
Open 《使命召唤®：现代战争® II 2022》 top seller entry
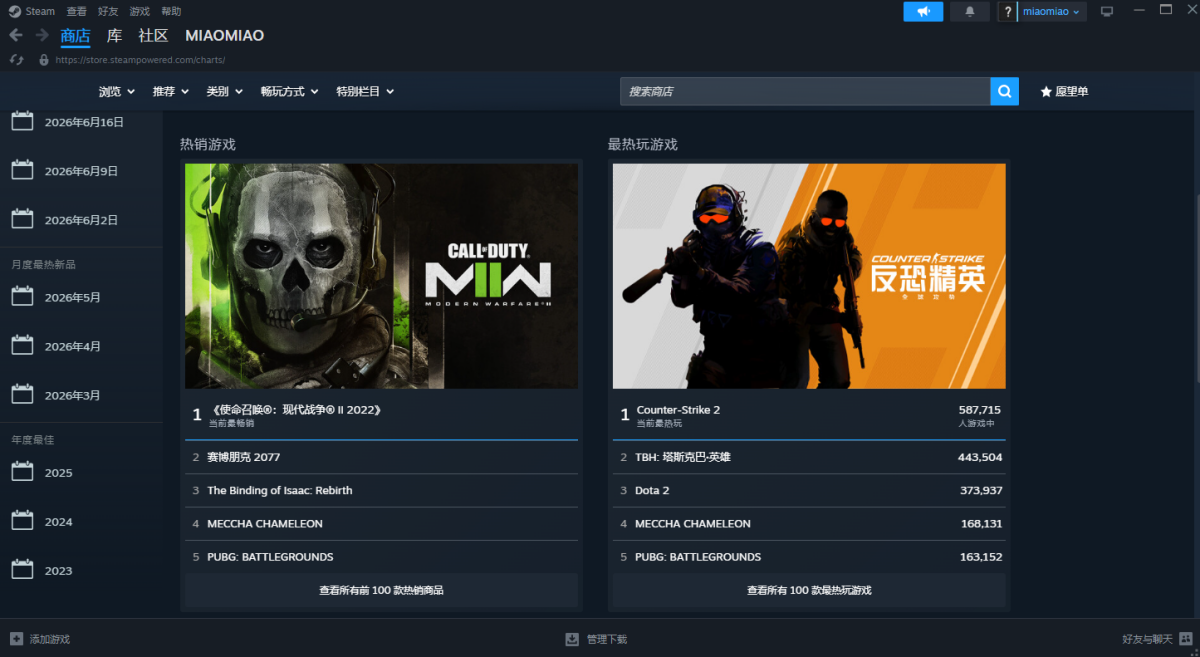[381, 415]
